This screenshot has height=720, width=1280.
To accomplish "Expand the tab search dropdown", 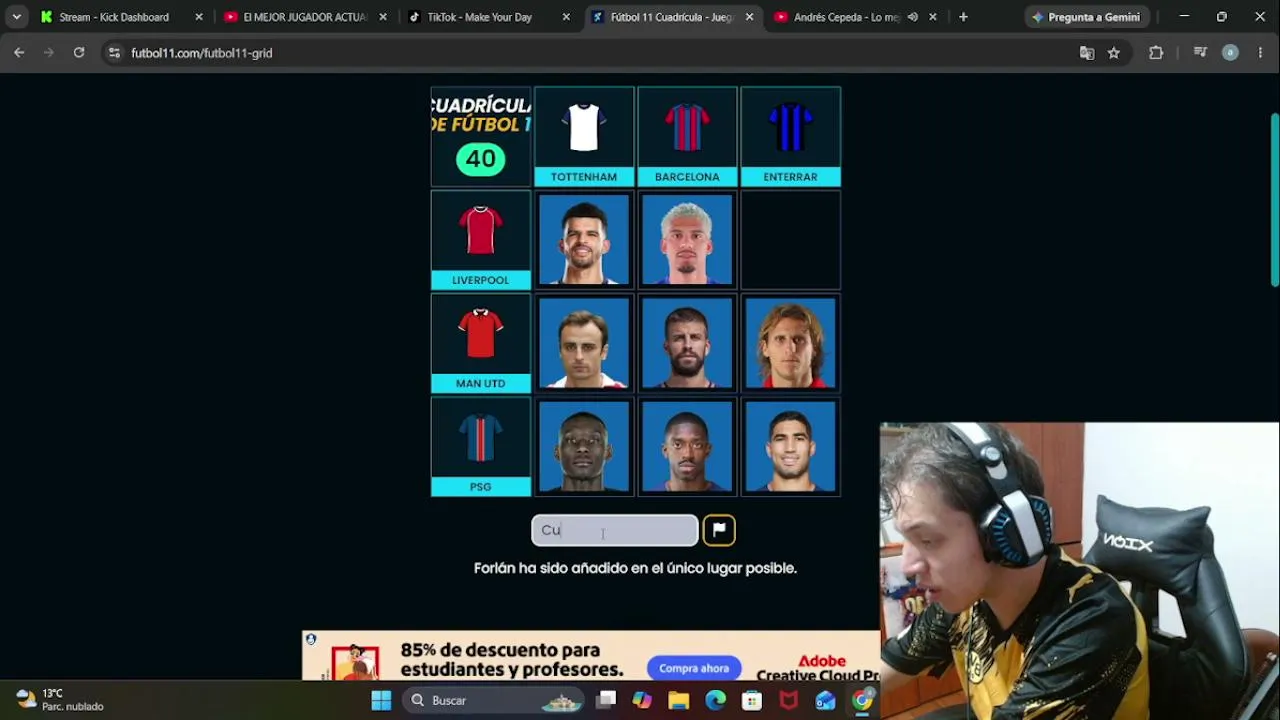I will click(17, 17).
